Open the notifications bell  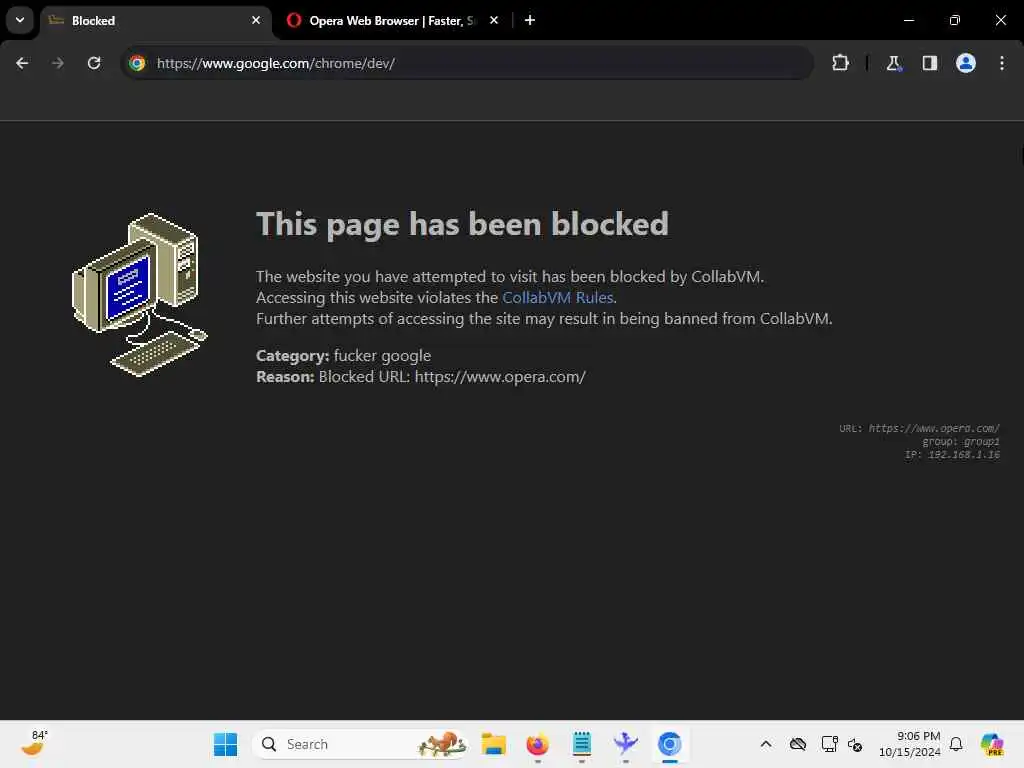(956, 744)
